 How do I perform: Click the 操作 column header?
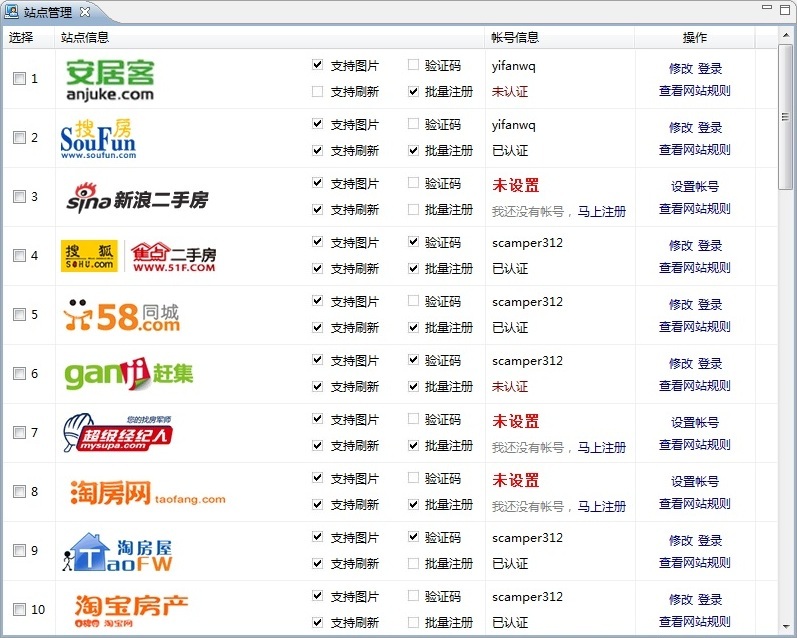click(695, 37)
